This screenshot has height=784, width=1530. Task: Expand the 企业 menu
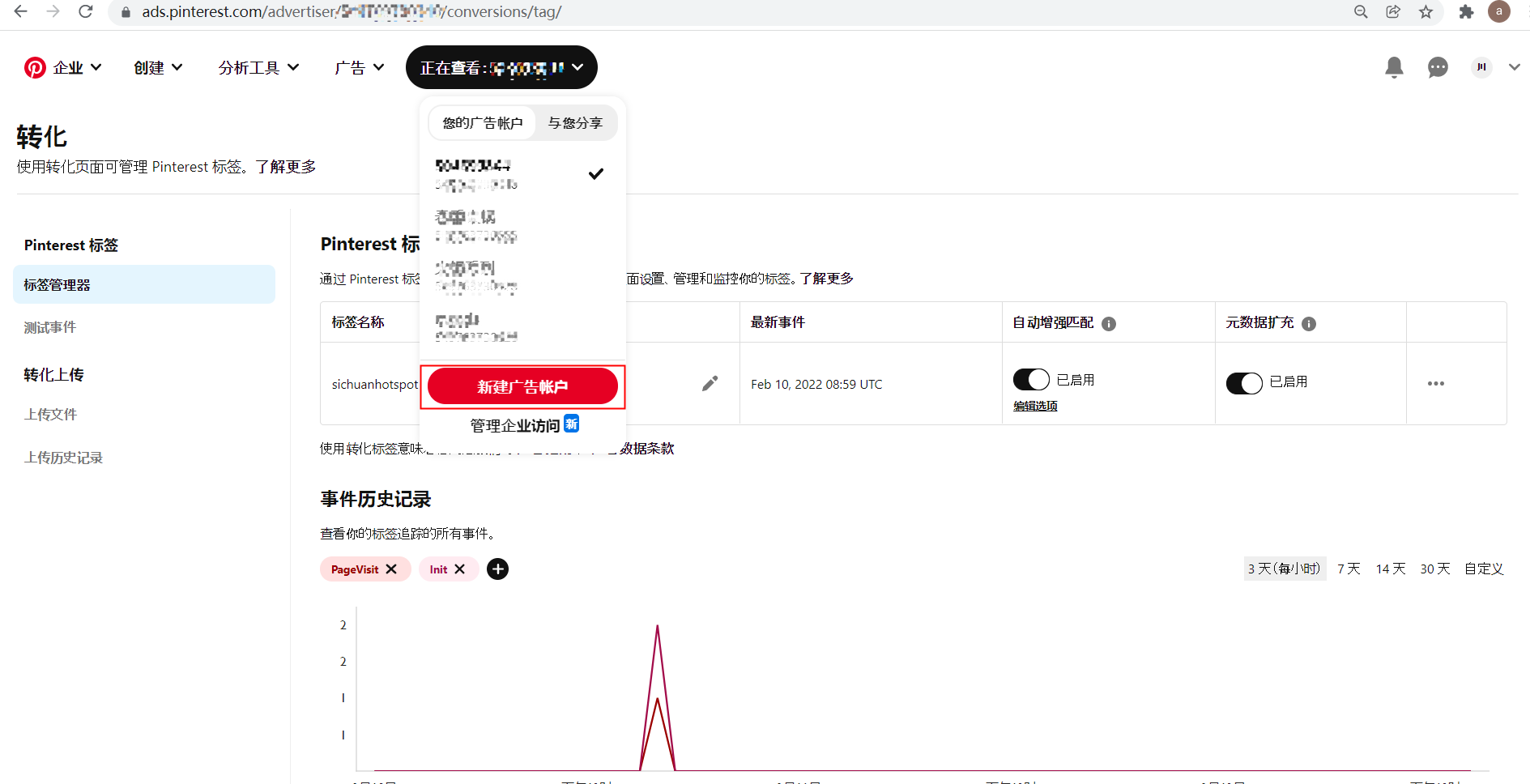point(77,68)
